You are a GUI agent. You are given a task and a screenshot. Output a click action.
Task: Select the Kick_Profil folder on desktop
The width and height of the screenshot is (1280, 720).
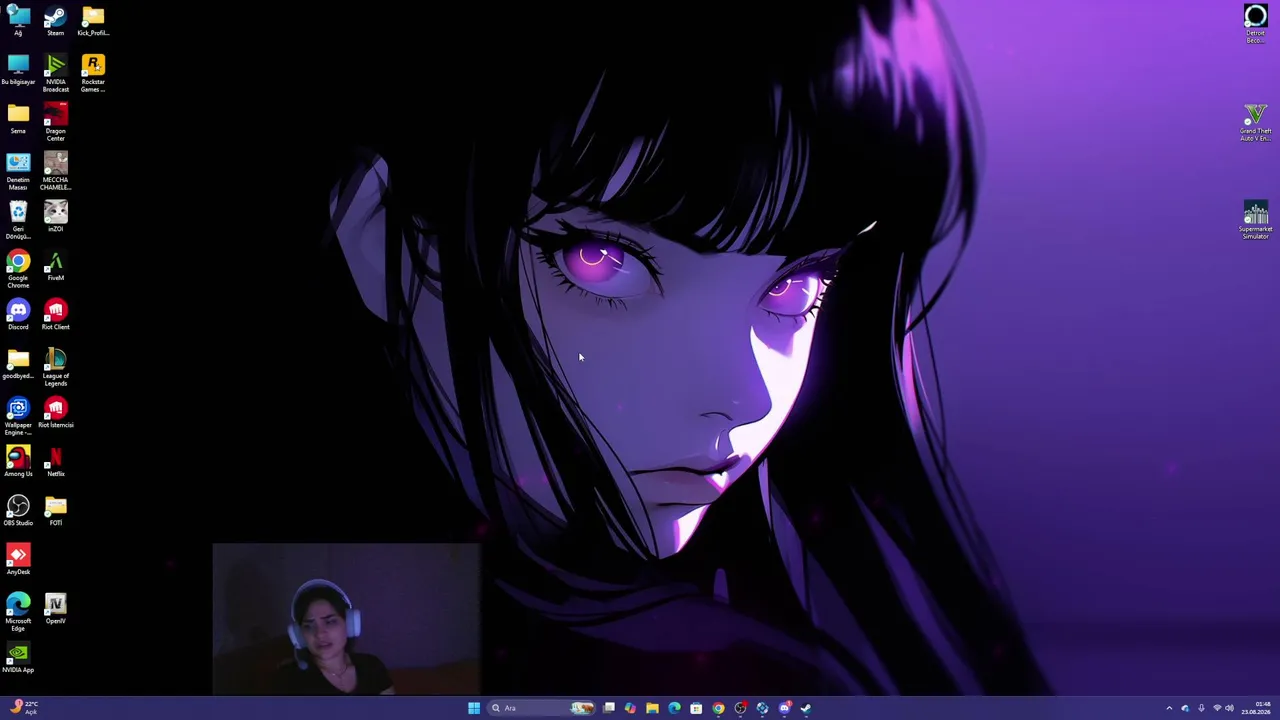point(93,21)
